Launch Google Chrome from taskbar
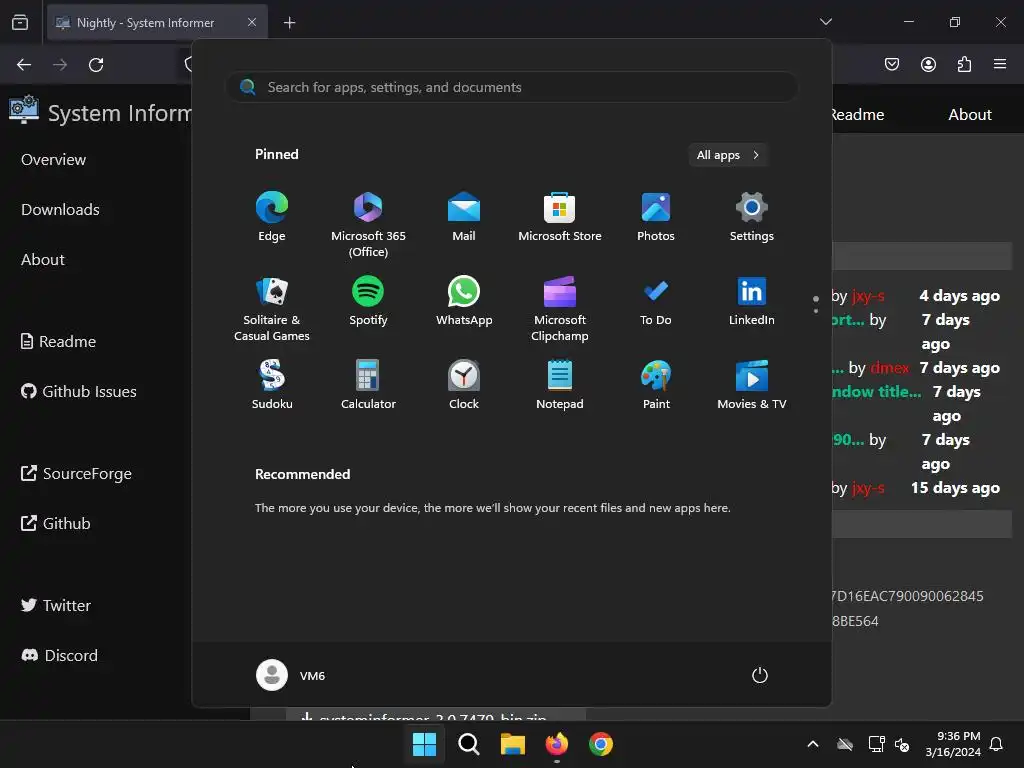 (601, 744)
